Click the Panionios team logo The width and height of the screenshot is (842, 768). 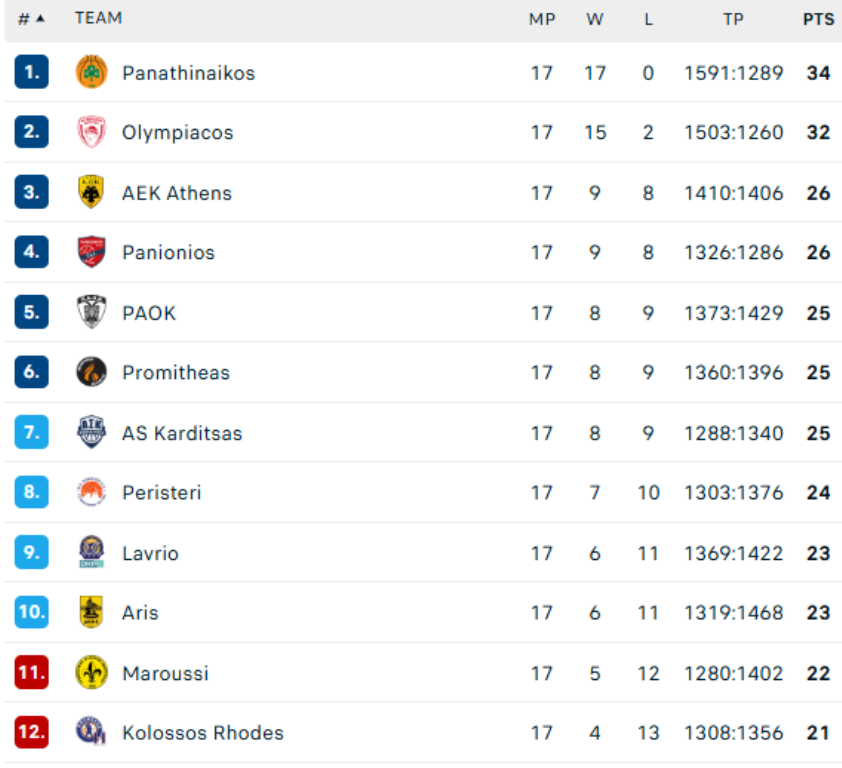pyautogui.click(x=91, y=252)
